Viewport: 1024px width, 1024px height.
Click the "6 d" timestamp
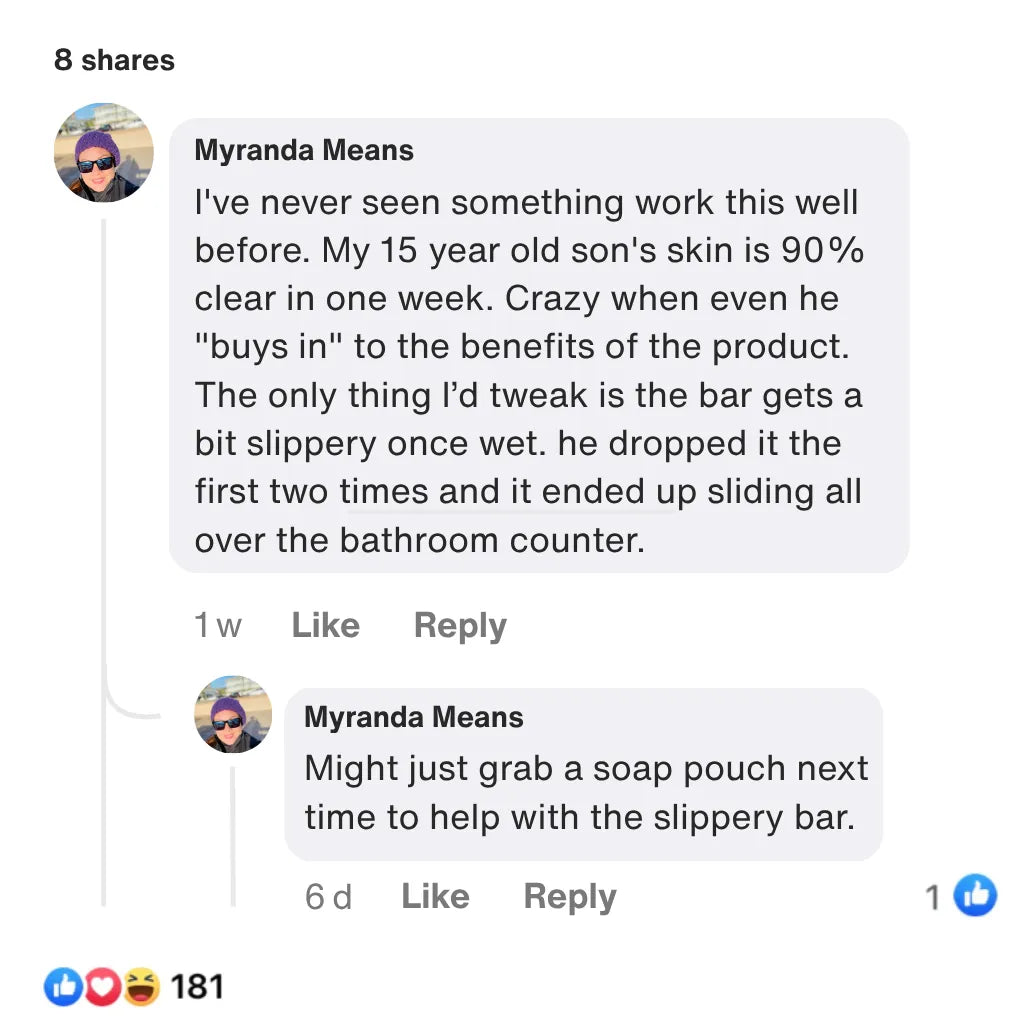click(328, 898)
